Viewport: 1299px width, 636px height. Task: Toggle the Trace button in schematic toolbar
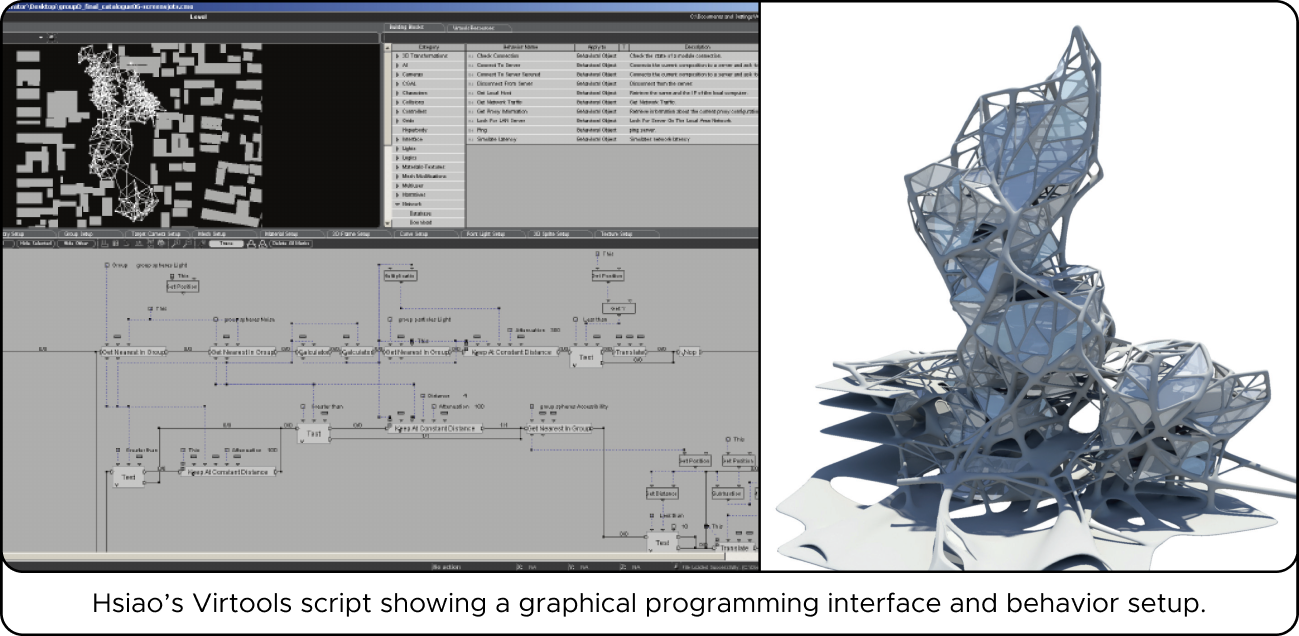(226, 243)
